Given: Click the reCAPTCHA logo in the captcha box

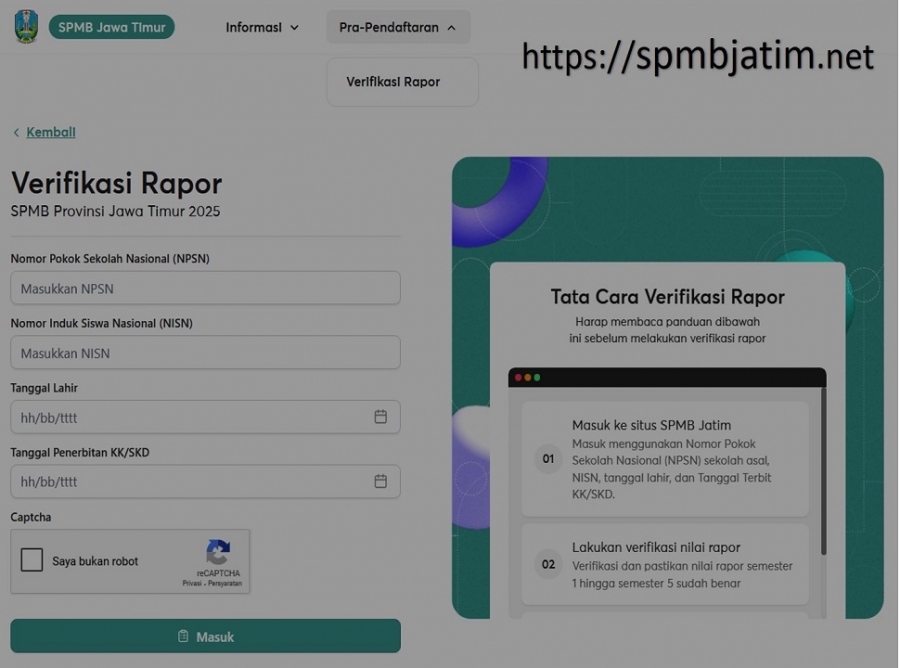Looking at the screenshot, I should [218, 553].
